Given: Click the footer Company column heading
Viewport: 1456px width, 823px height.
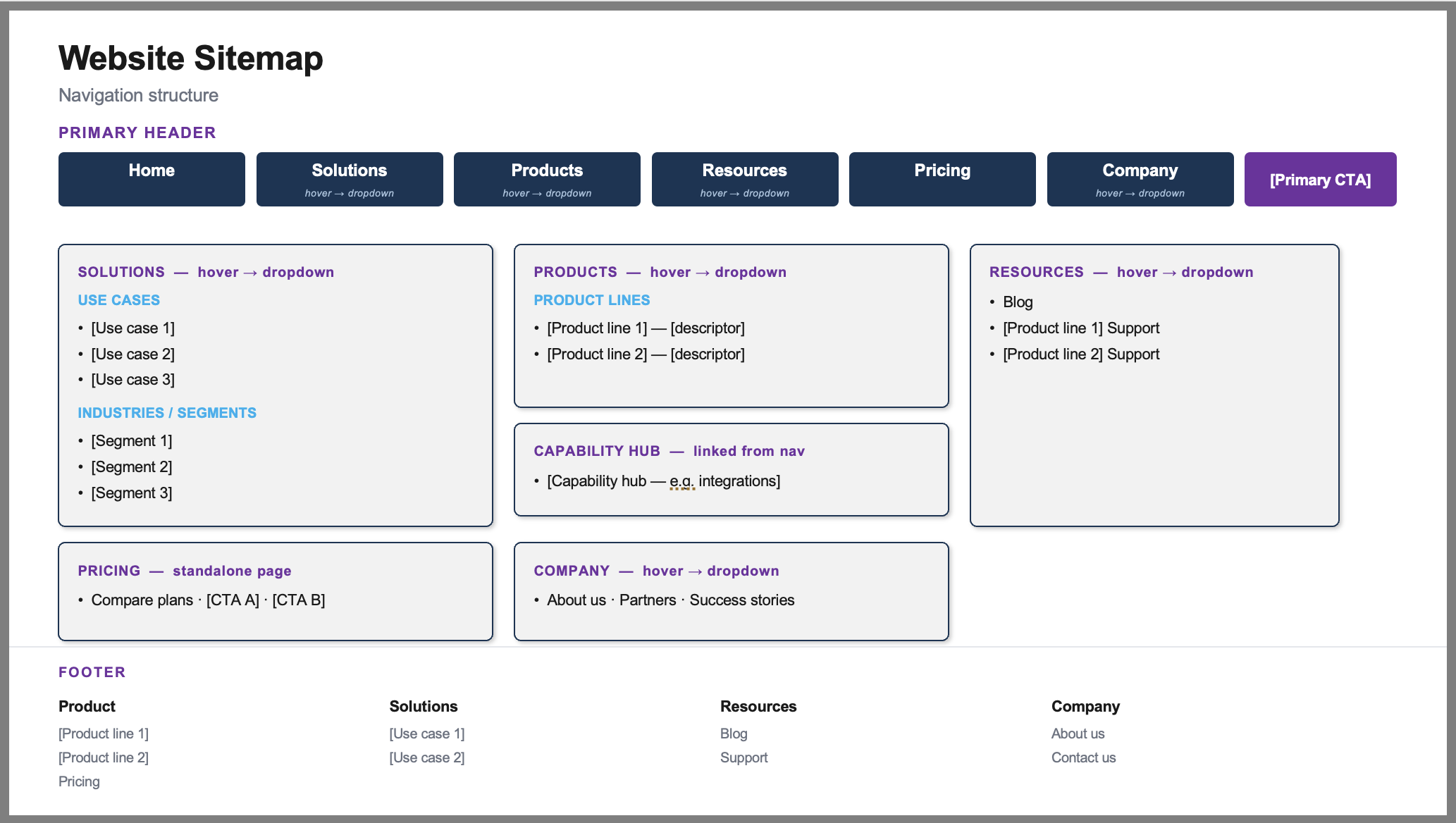Looking at the screenshot, I should pos(1085,706).
